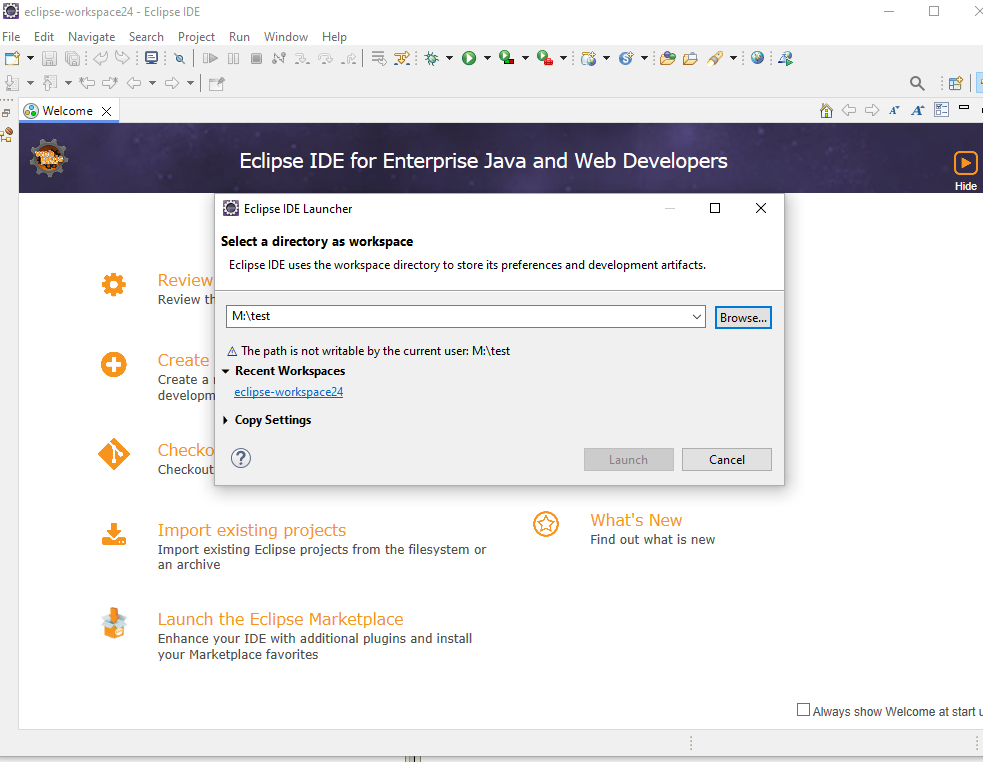Click the green Run button in toolbar

[468, 59]
